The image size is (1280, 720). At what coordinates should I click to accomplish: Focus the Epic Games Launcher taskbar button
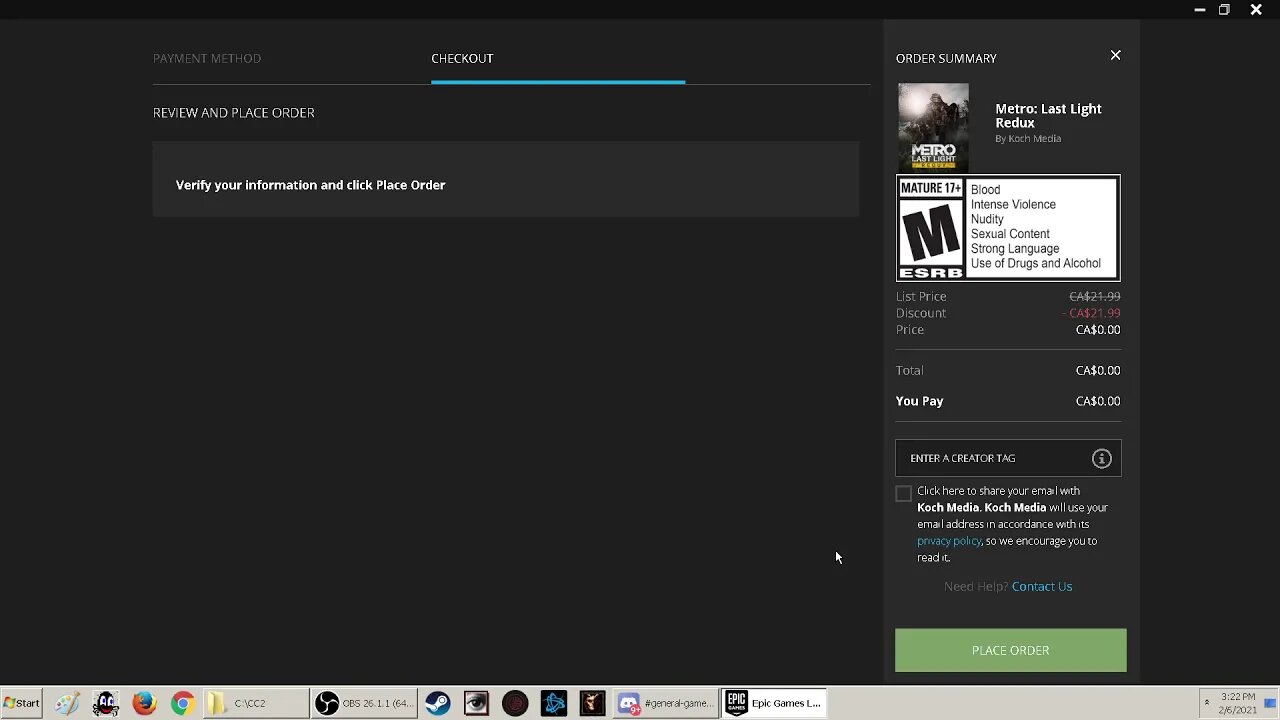(x=775, y=703)
